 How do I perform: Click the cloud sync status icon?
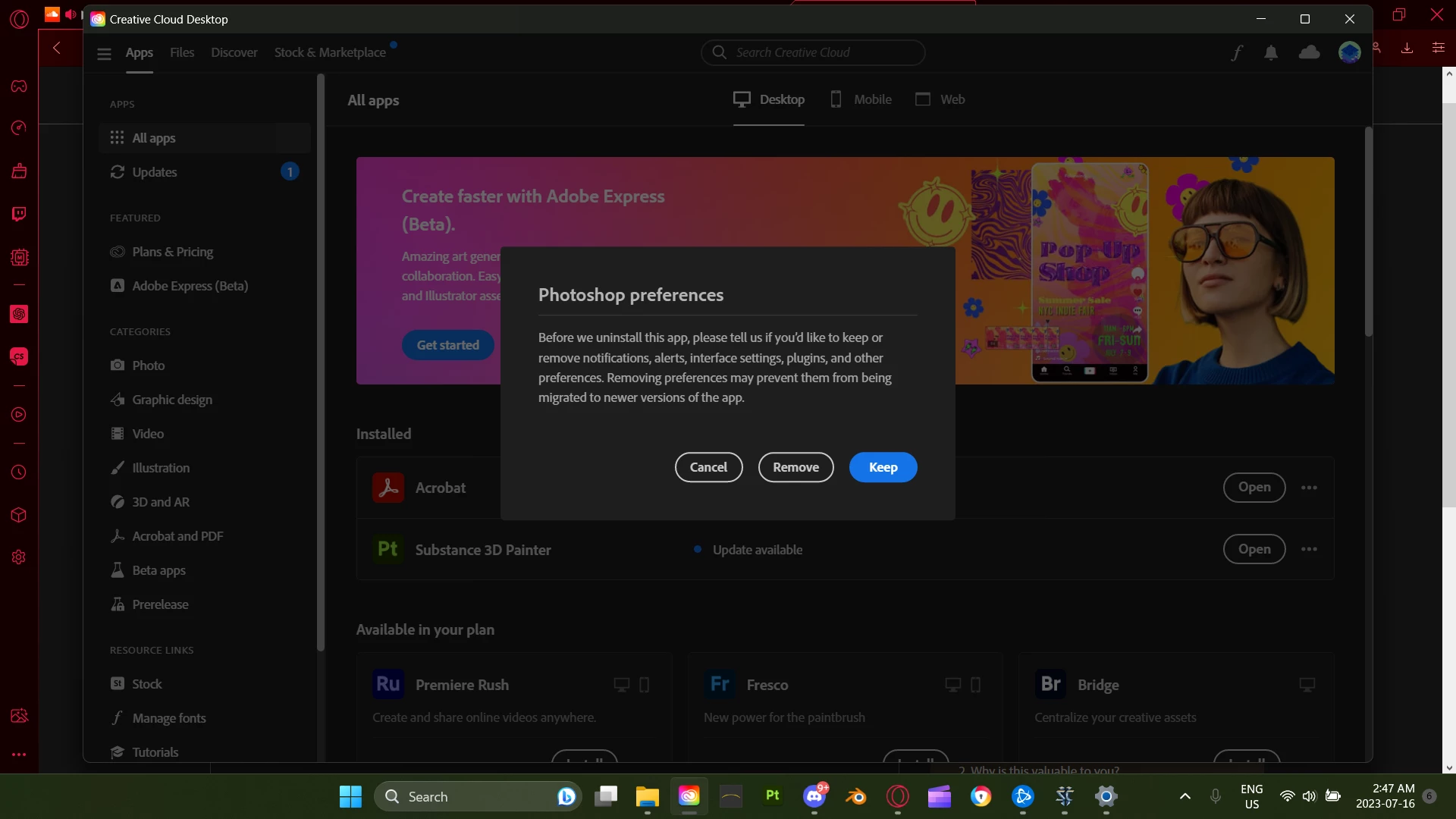[1309, 52]
